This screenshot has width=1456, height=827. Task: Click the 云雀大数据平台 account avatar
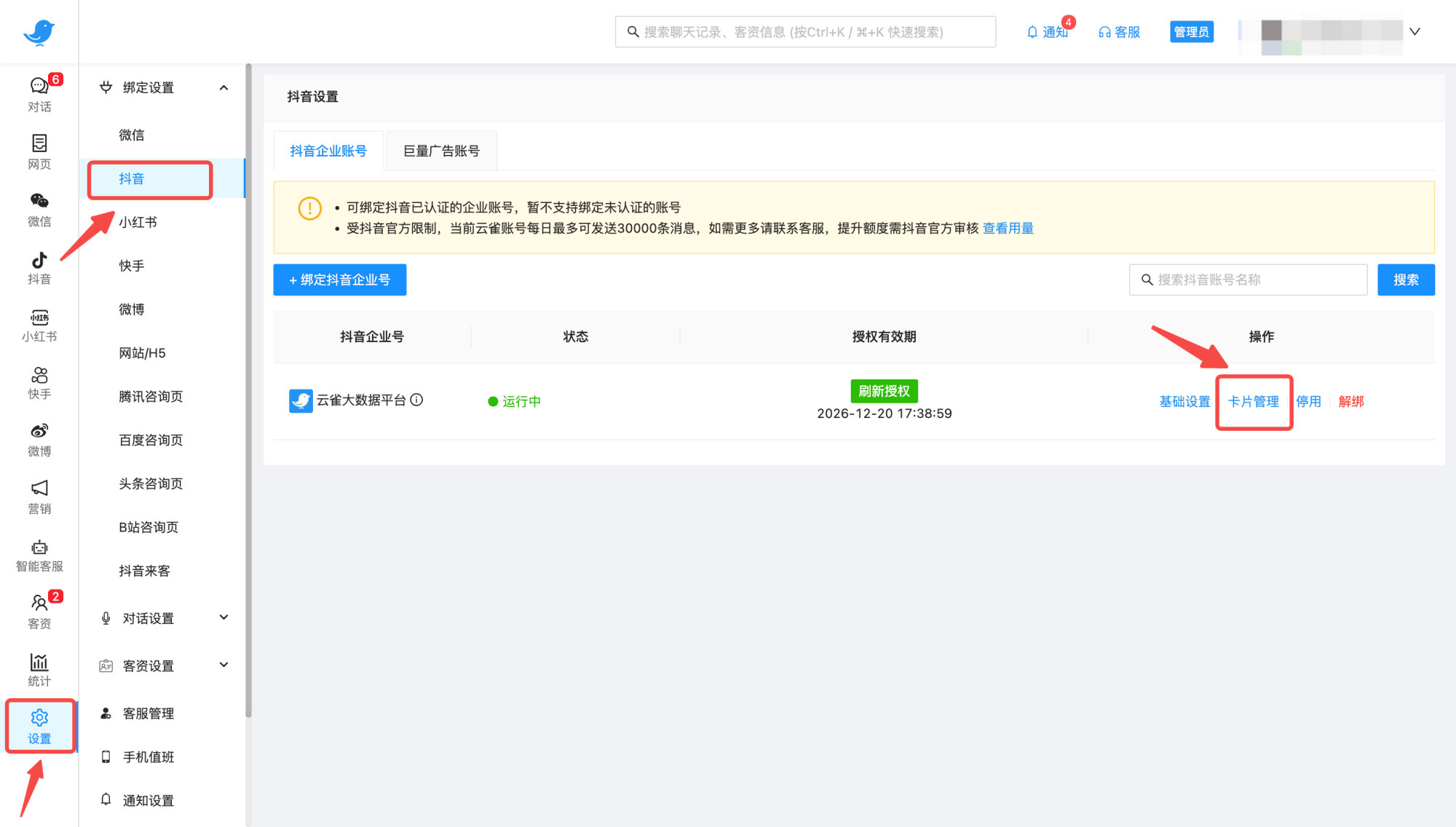click(x=301, y=400)
